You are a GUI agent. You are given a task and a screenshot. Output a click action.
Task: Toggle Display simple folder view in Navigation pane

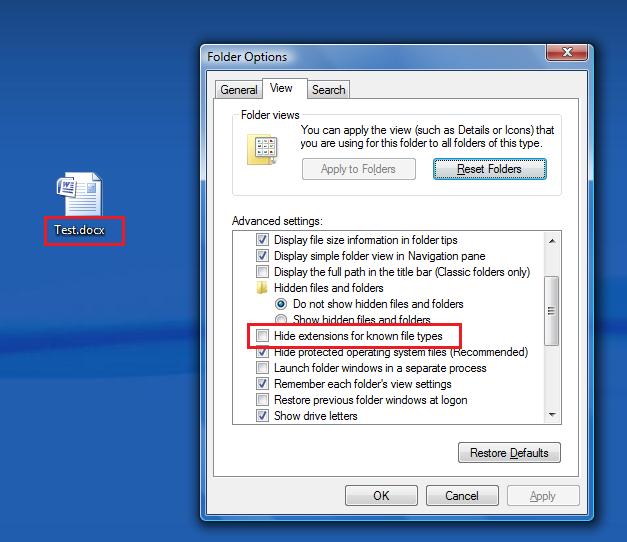click(x=262, y=256)
